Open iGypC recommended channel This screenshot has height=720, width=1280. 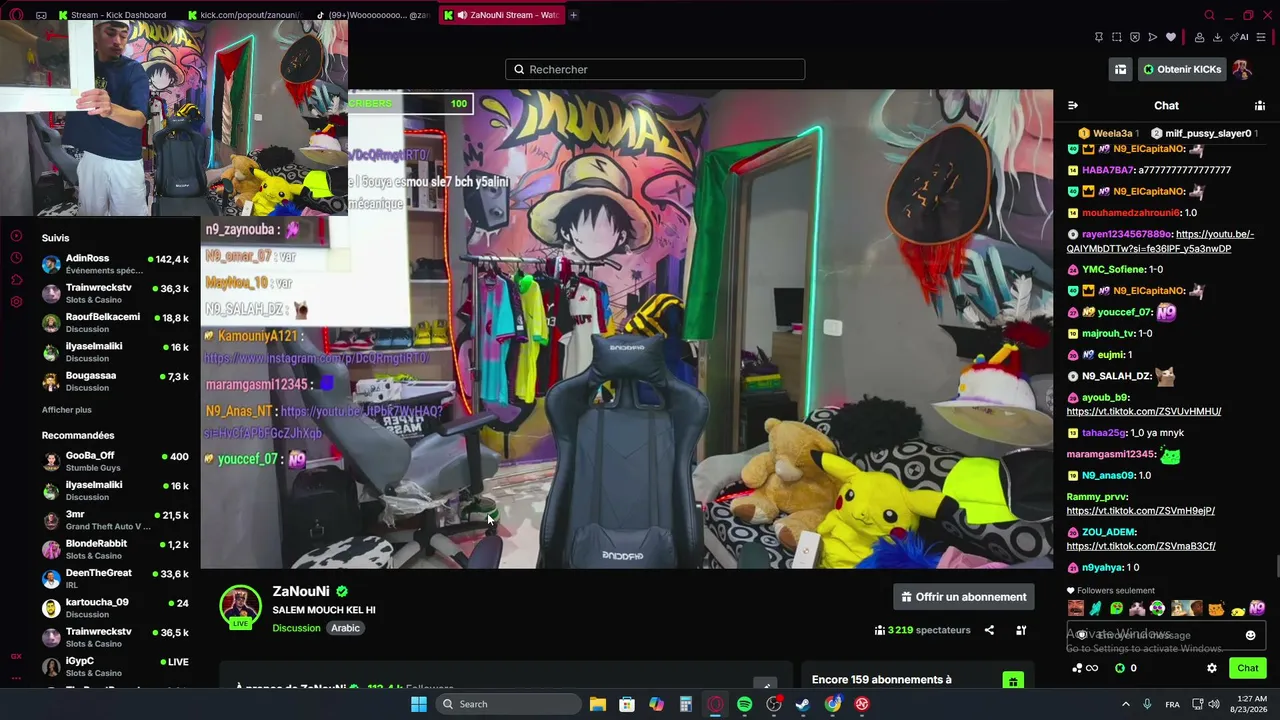[x=115, y=666]
